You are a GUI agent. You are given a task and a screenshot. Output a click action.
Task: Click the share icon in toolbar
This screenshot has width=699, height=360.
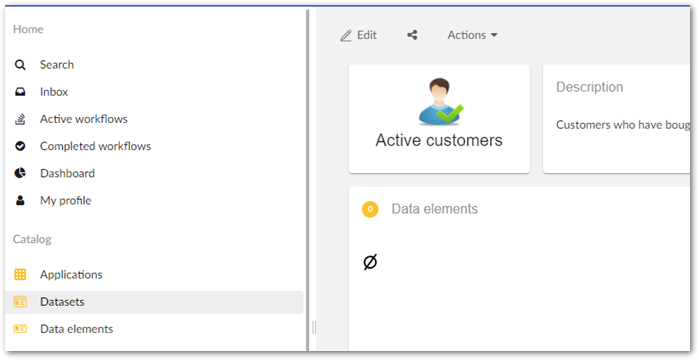coord(412,35)
